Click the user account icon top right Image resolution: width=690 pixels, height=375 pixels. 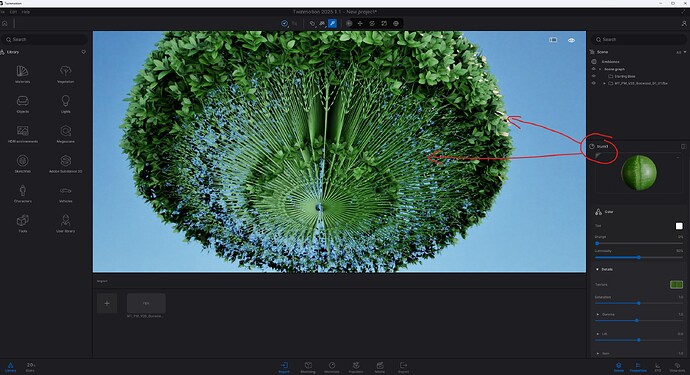click(x=684, y=23)
